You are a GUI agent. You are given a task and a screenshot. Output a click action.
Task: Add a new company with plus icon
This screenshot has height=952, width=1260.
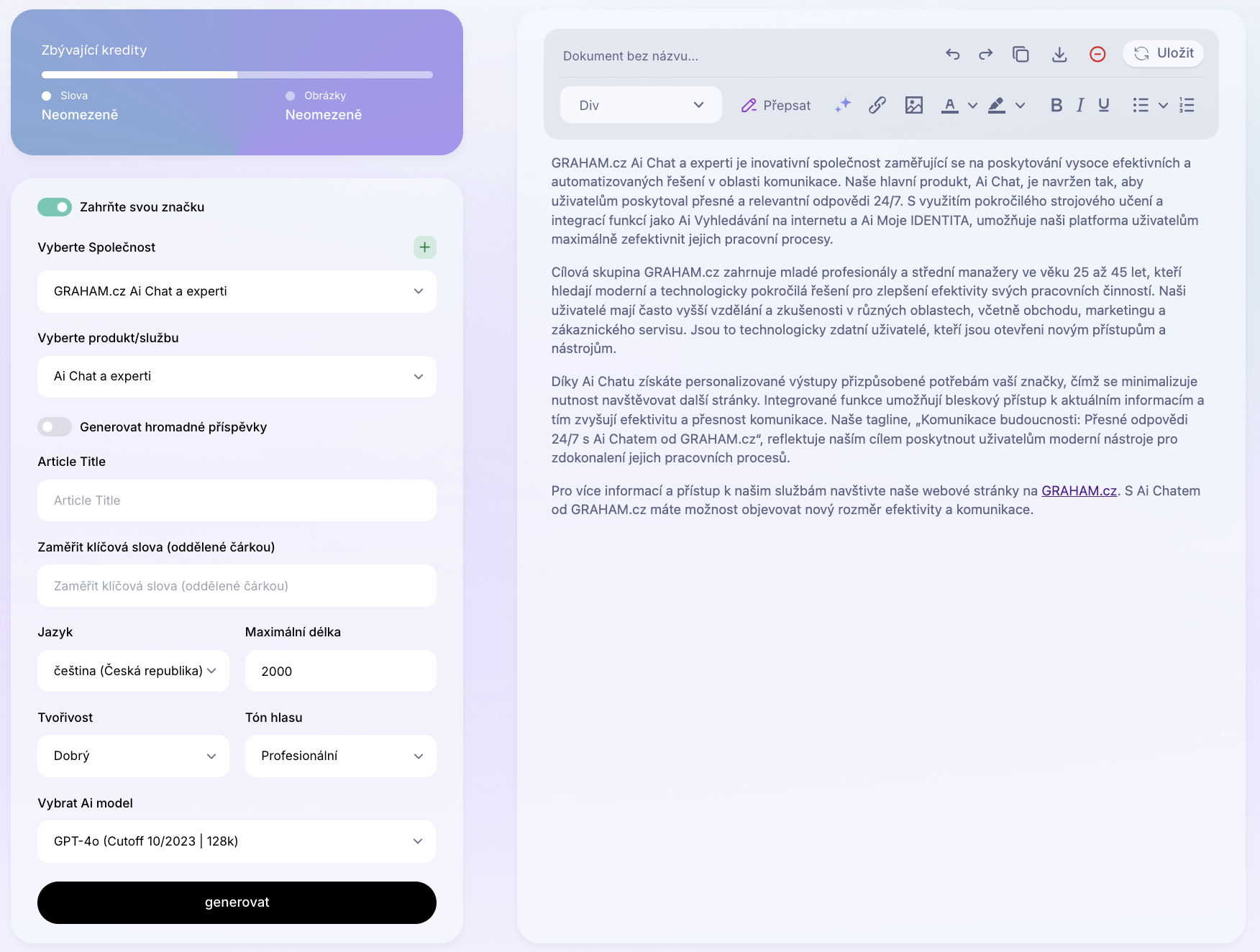424,247
